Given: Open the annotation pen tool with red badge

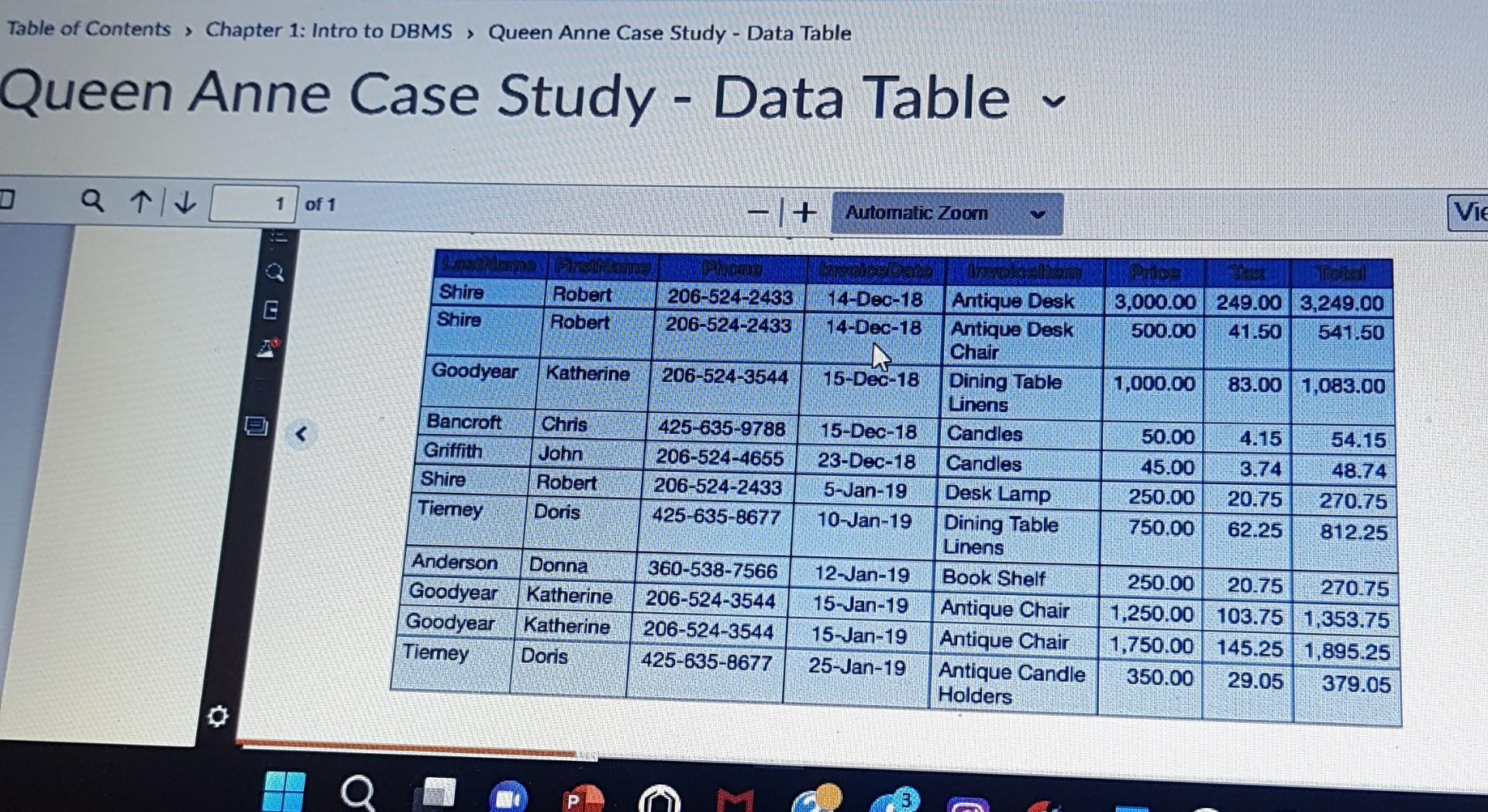Looking at the screenshot, I should pyautogui.click(x=268, y=347).
